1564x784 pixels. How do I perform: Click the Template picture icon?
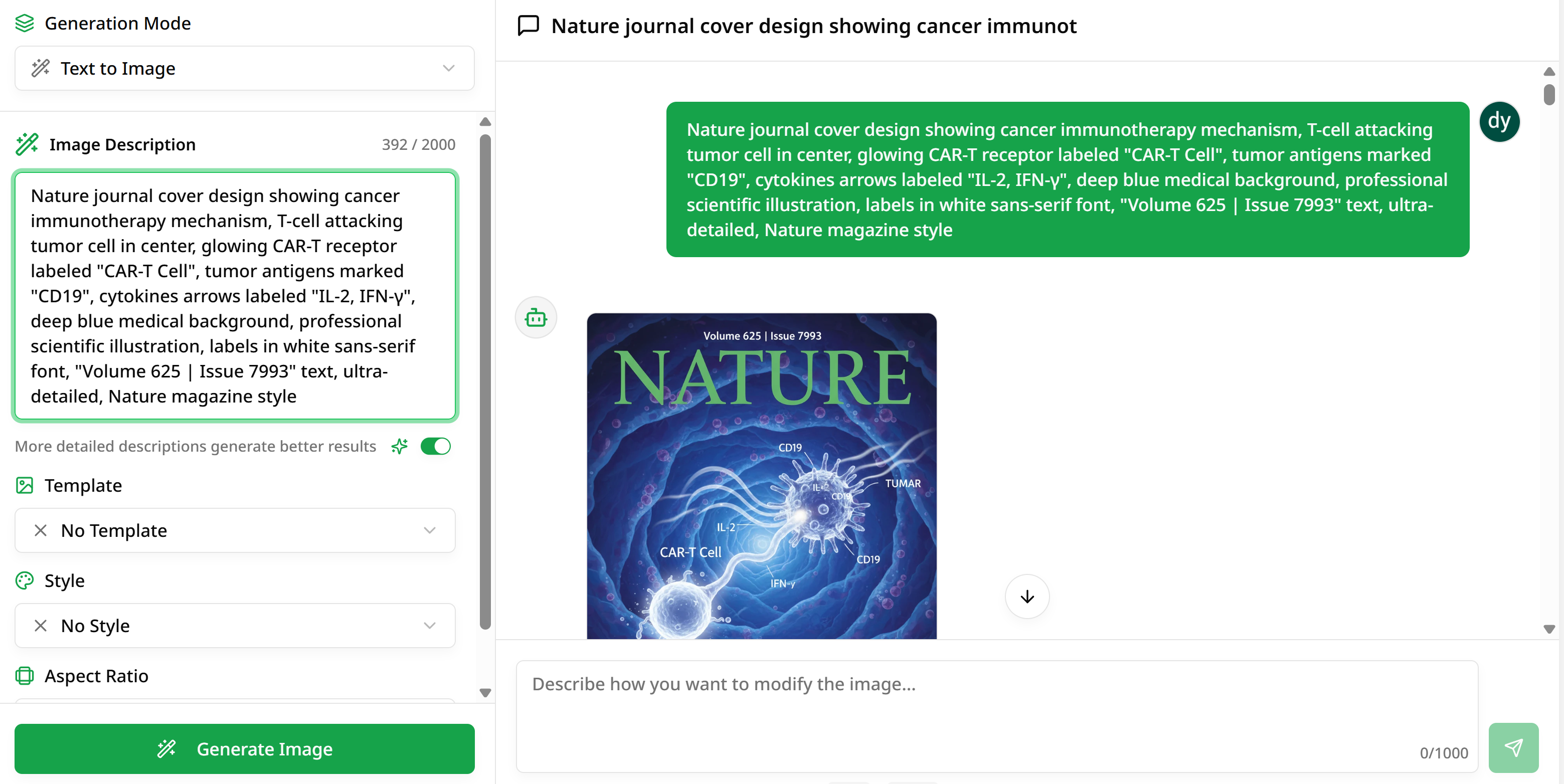click(24, 485)
